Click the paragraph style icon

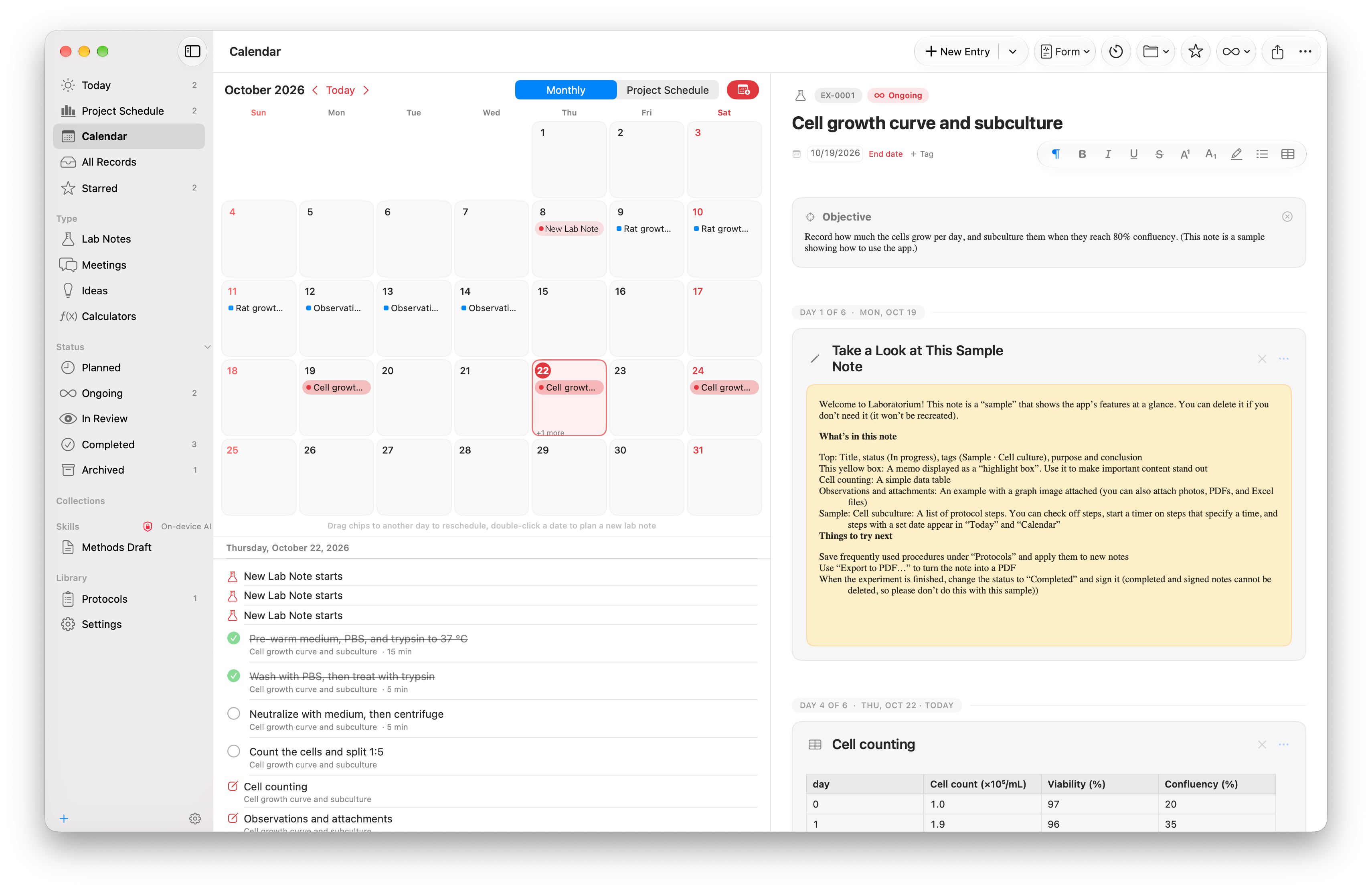point(1056,154)
